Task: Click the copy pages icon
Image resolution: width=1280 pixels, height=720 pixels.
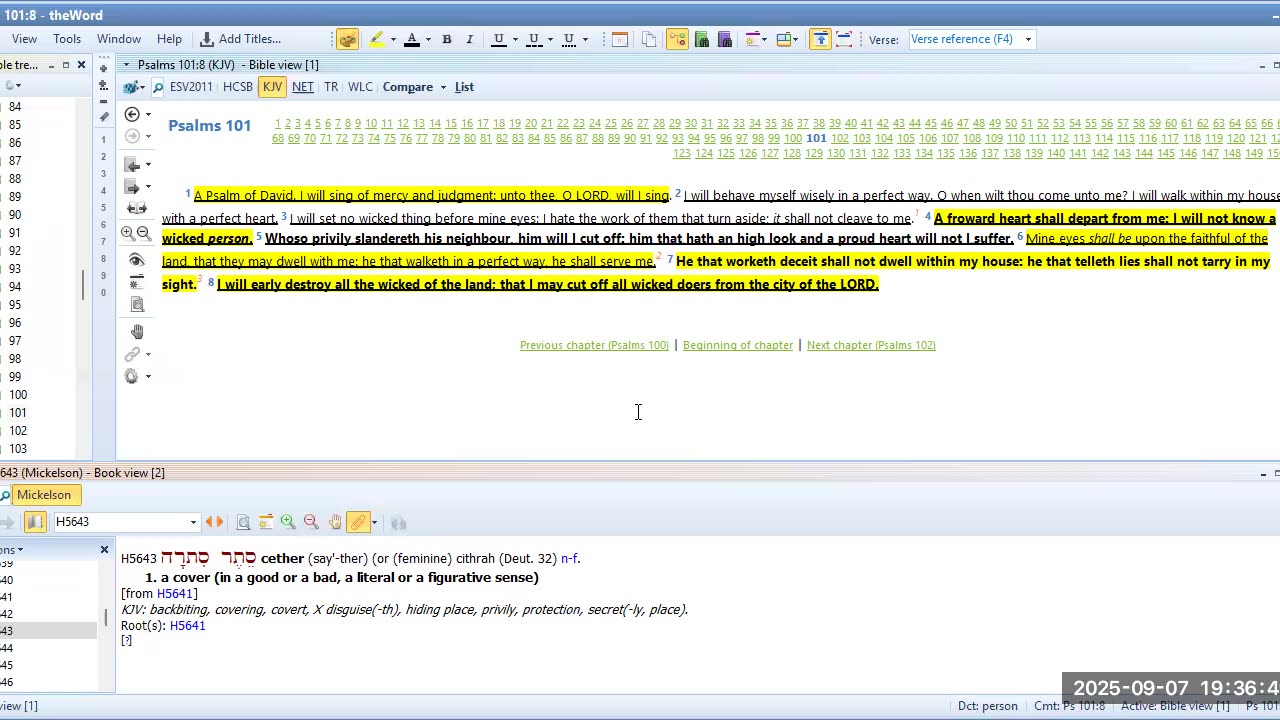Action: click(649, 39)
